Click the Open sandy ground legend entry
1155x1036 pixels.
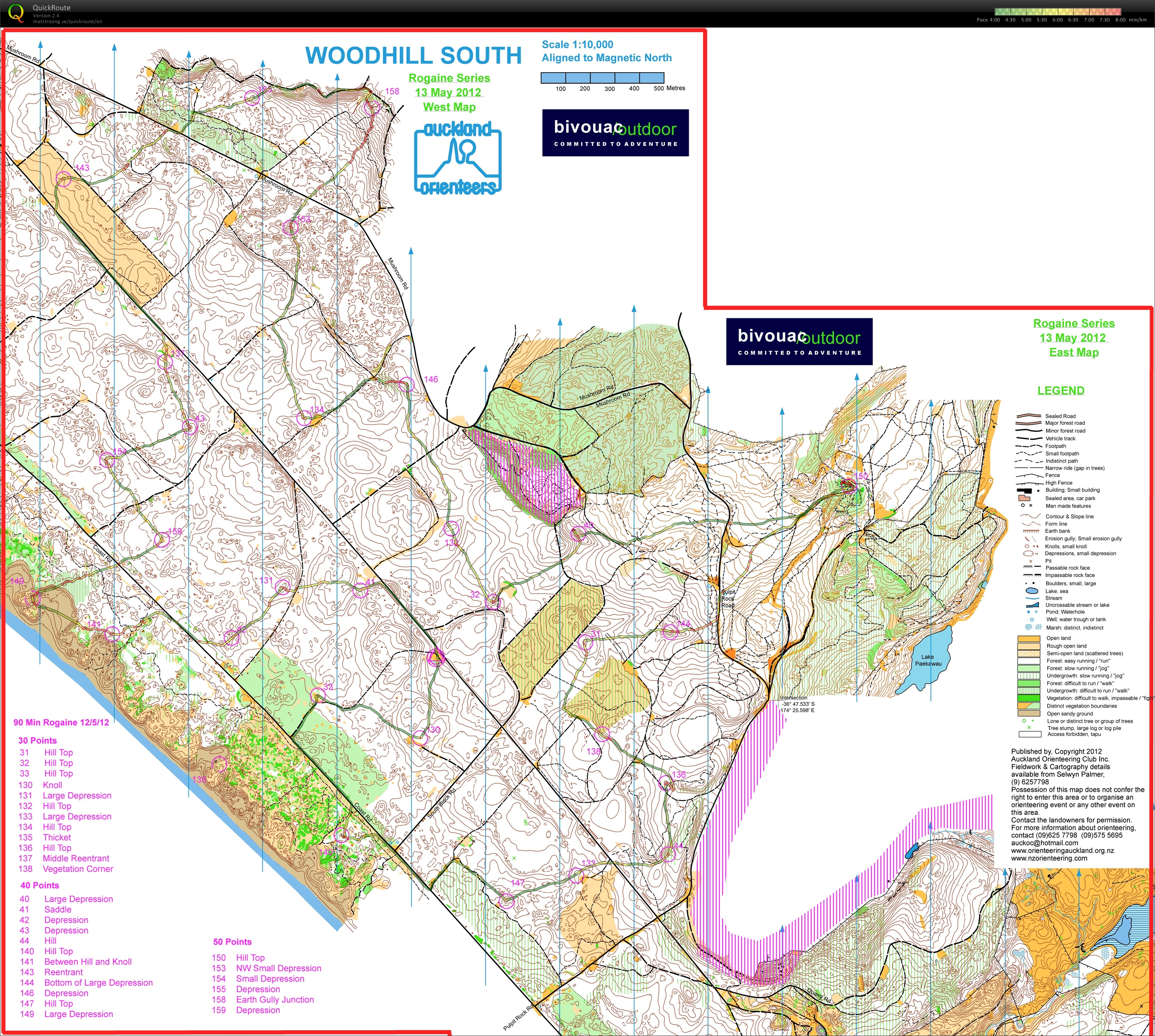(x=1055, y=713)
